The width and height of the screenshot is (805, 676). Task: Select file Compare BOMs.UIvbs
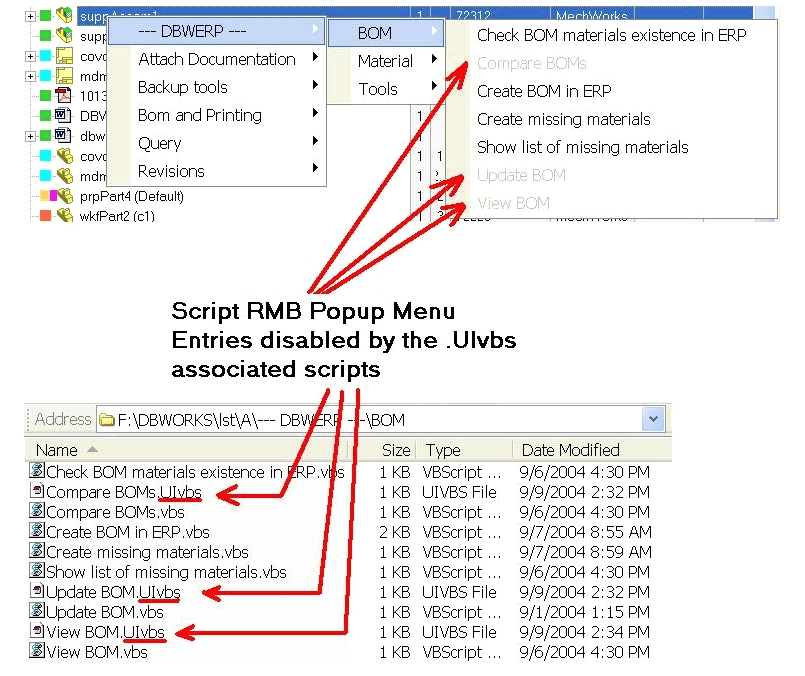(124, 492)
